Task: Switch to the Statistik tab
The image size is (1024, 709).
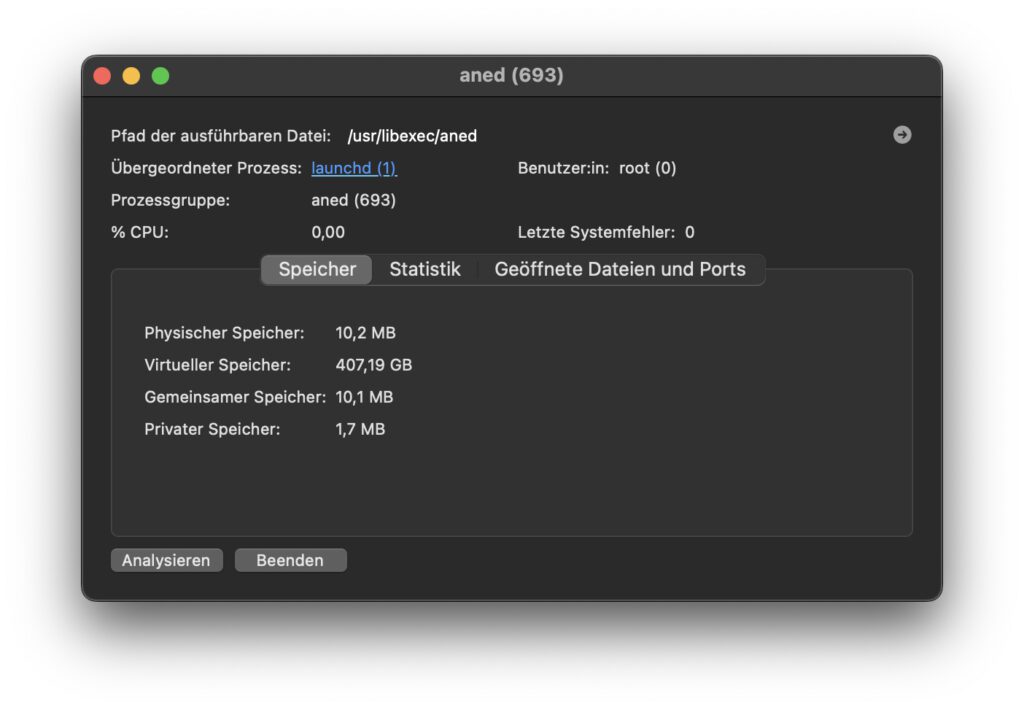Action: [425, 269]
